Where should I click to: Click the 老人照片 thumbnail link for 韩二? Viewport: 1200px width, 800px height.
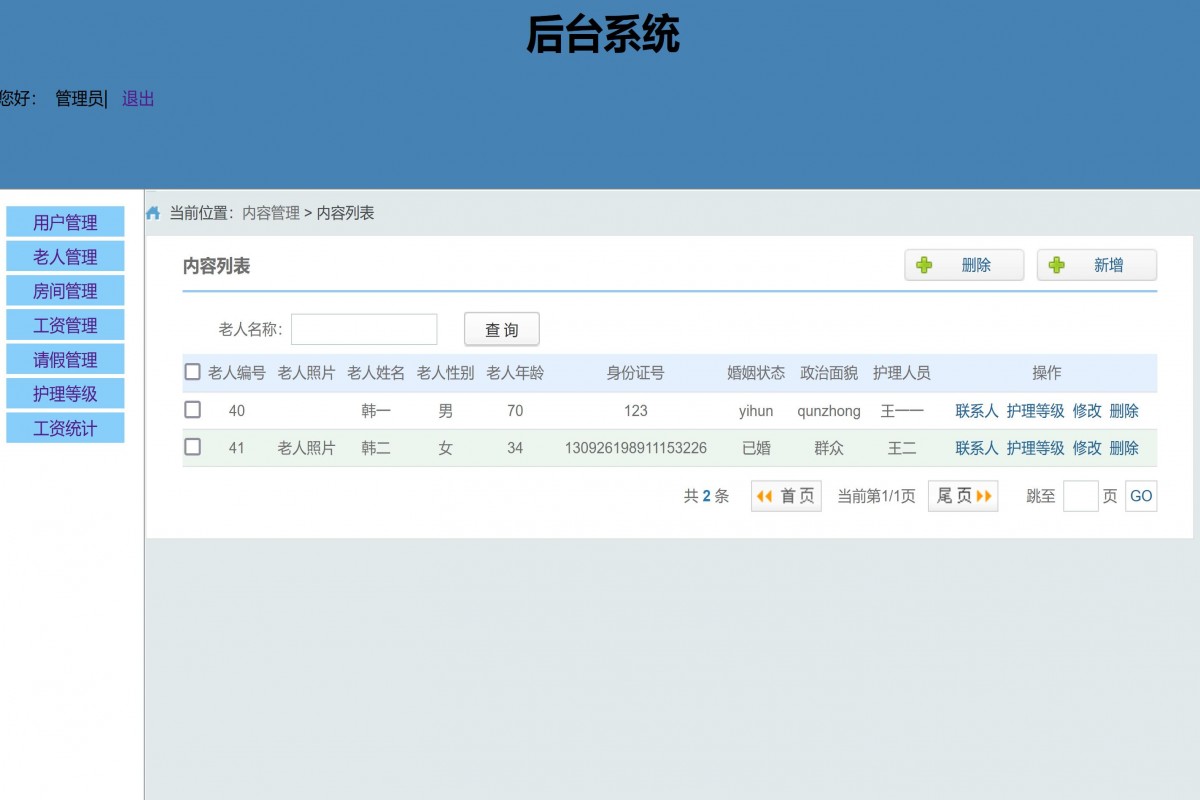click(305, 448)
